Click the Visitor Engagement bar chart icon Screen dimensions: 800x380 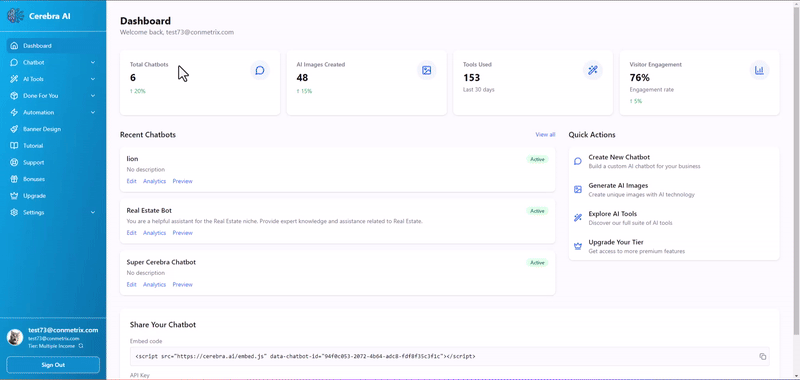pyautogui.click(x=760, y=70)
